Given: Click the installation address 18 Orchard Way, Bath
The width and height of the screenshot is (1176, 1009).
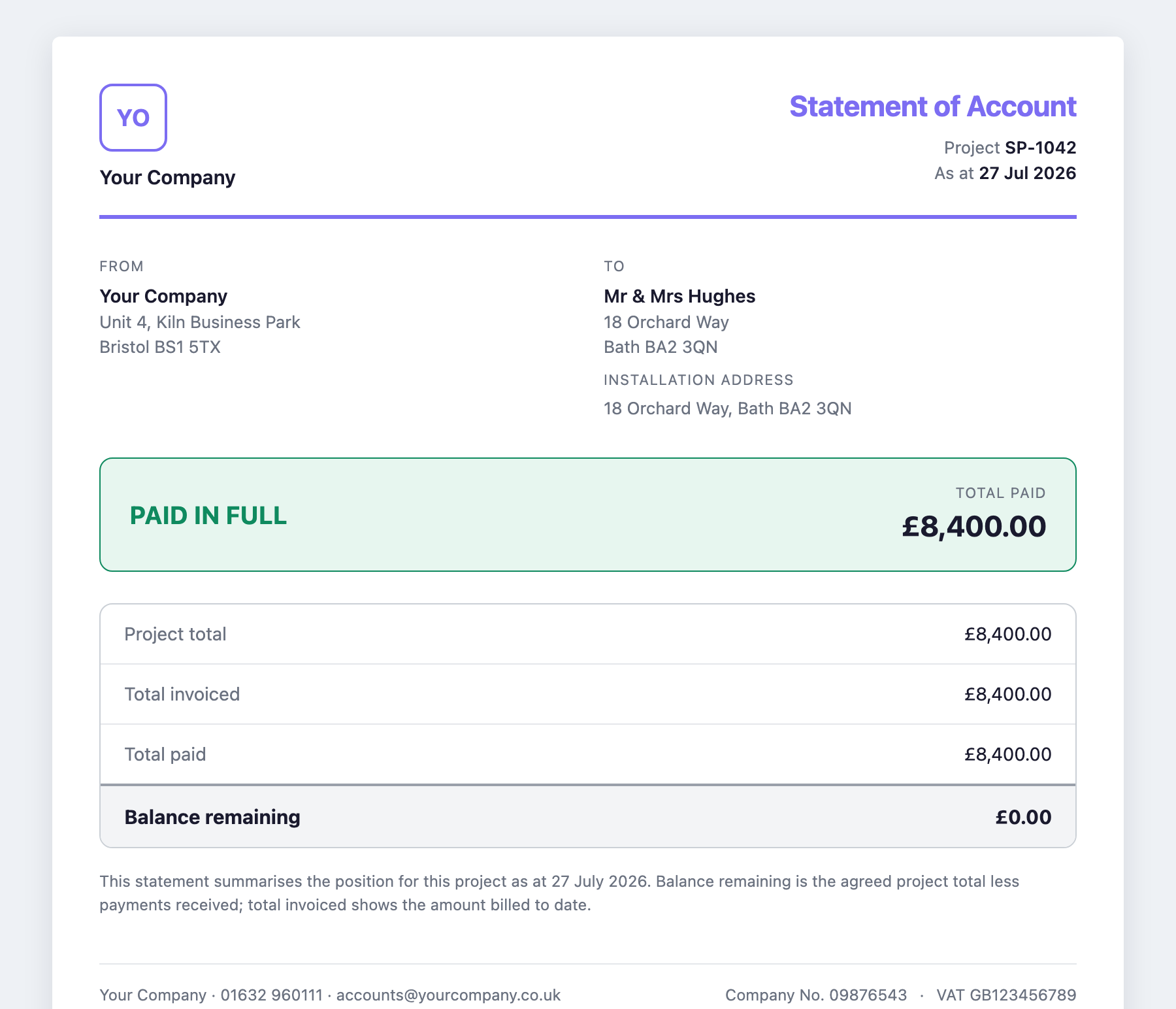Looking at the screenshot, I should pos(728,408).
